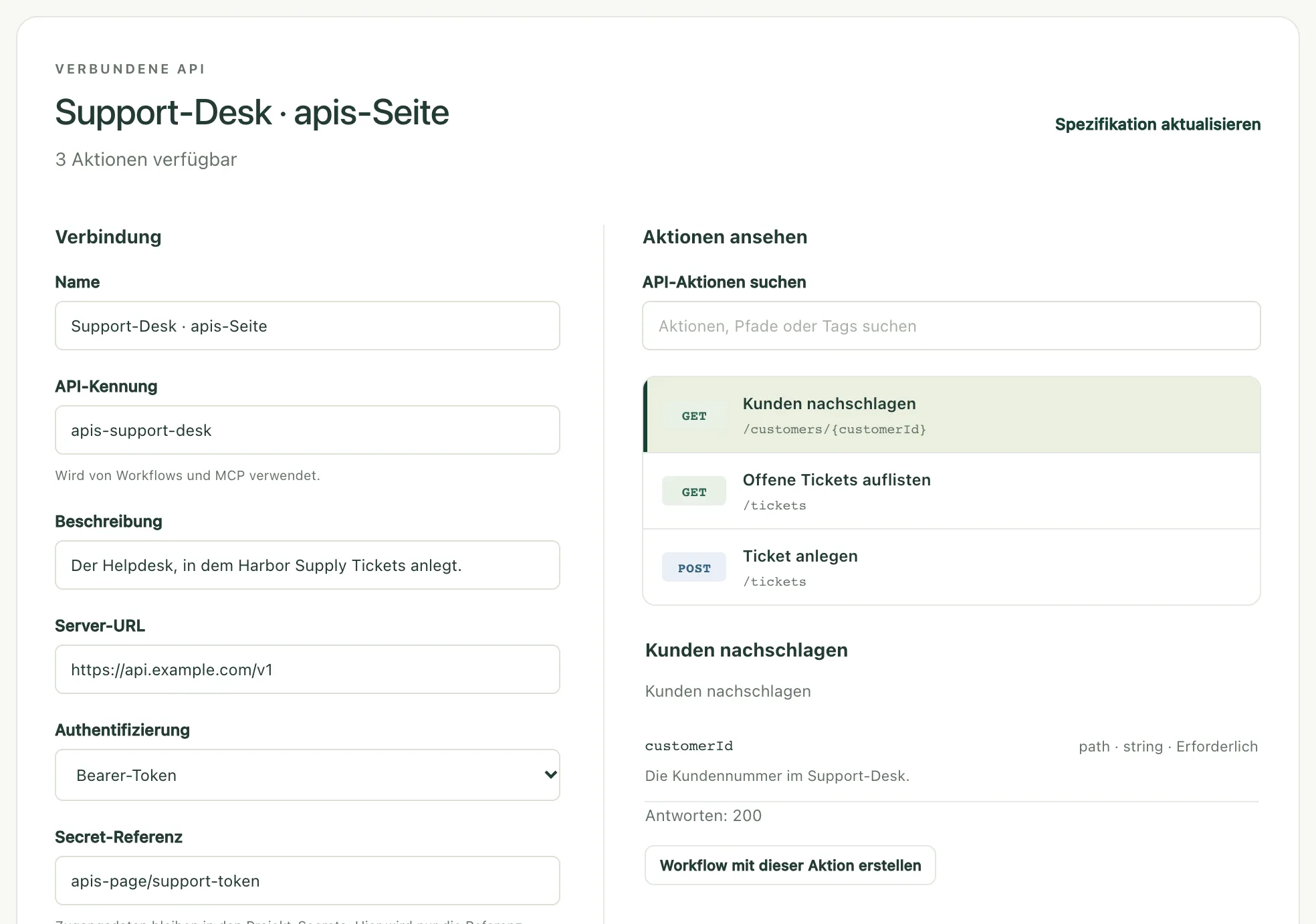Click the 'Verbindung' section heading
Screen dimensions: 1316x924
click(108, 237)
